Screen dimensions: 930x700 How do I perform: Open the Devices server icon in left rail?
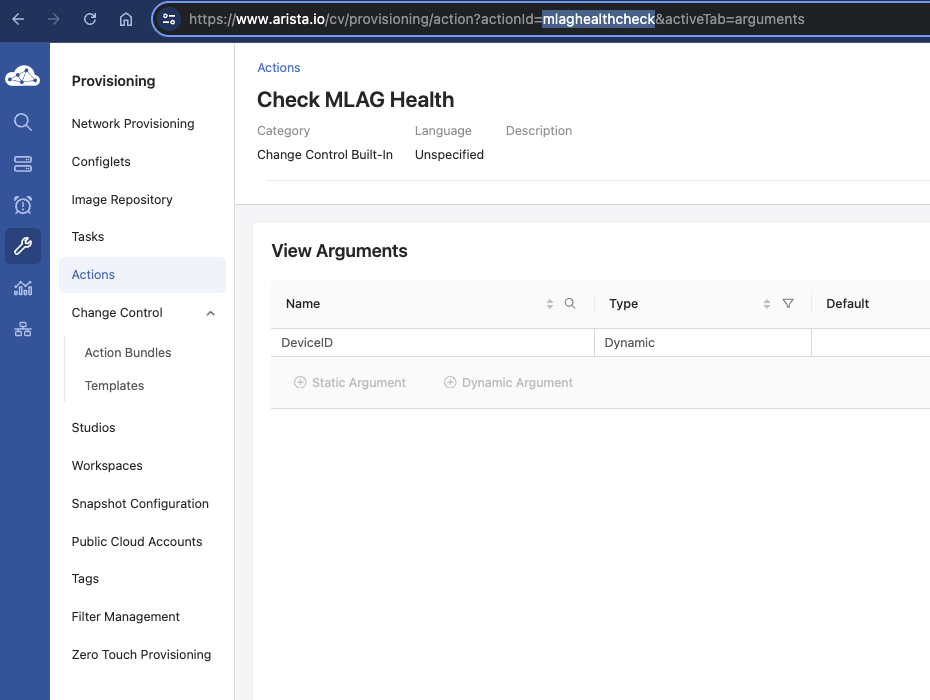click(23, 164)
